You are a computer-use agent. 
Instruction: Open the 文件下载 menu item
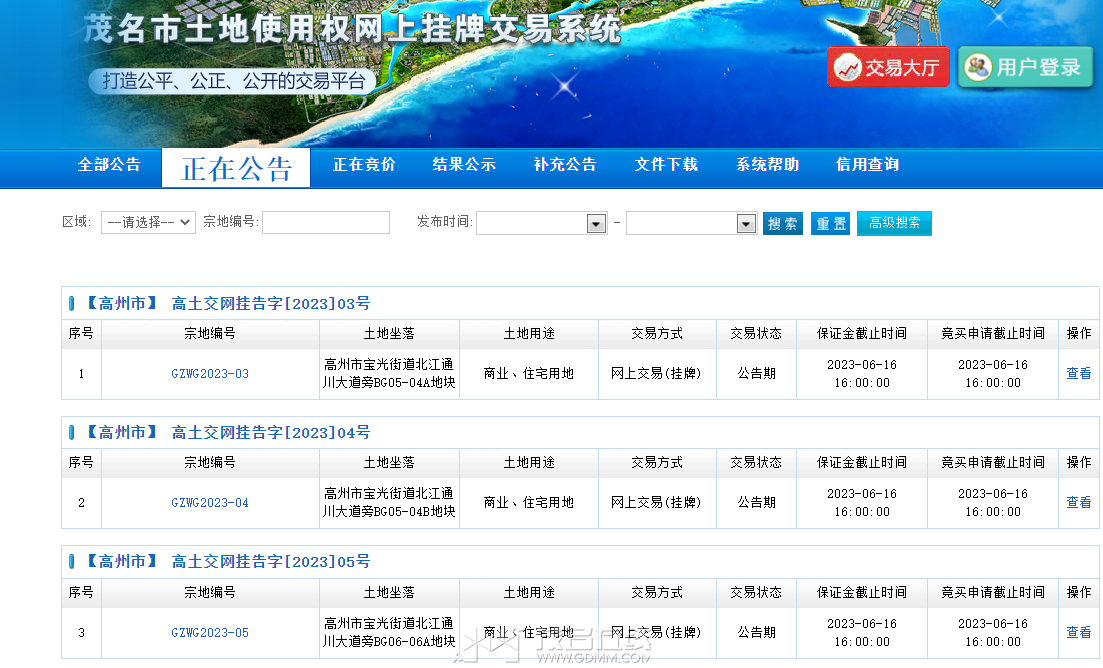point(666,165)
